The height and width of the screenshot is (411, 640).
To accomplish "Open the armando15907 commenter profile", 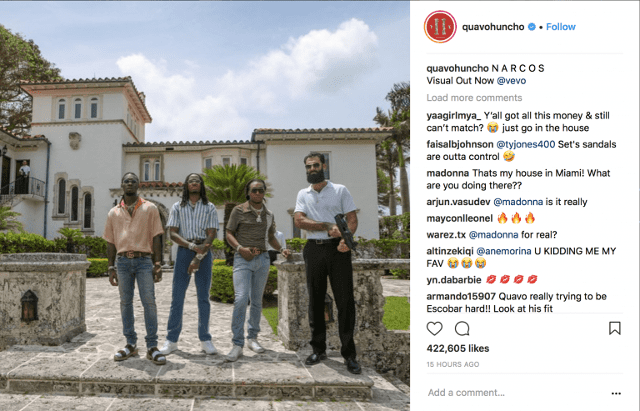I will (x=461, y=296).
